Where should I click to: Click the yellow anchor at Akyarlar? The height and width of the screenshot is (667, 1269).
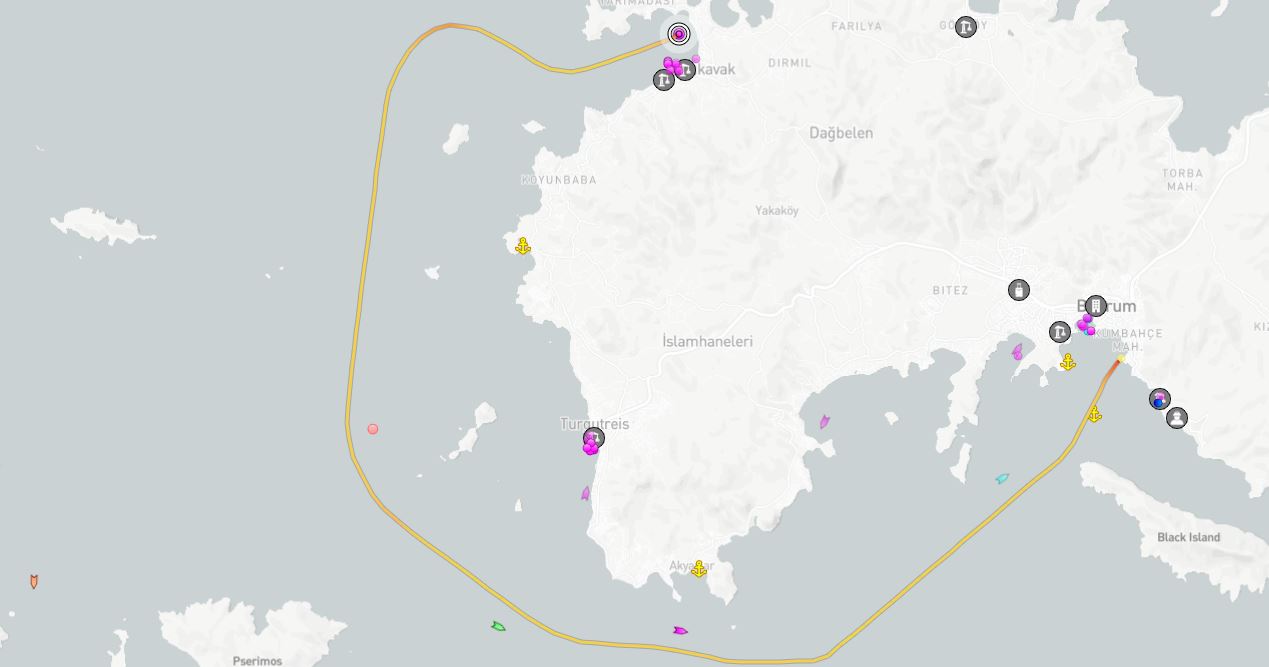699,569
